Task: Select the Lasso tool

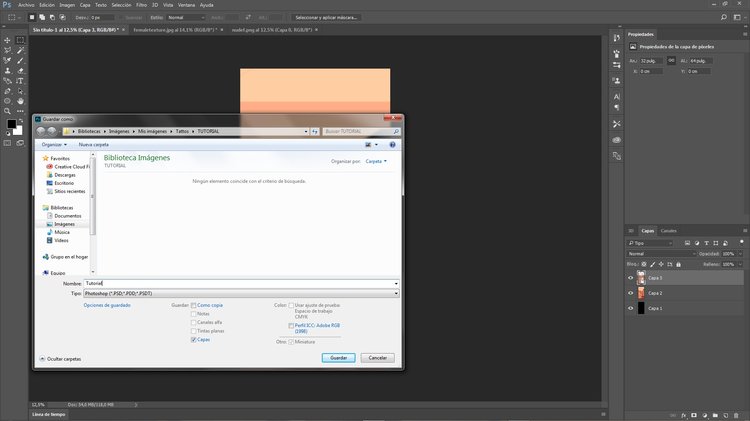Action: (x=7, y=50)
